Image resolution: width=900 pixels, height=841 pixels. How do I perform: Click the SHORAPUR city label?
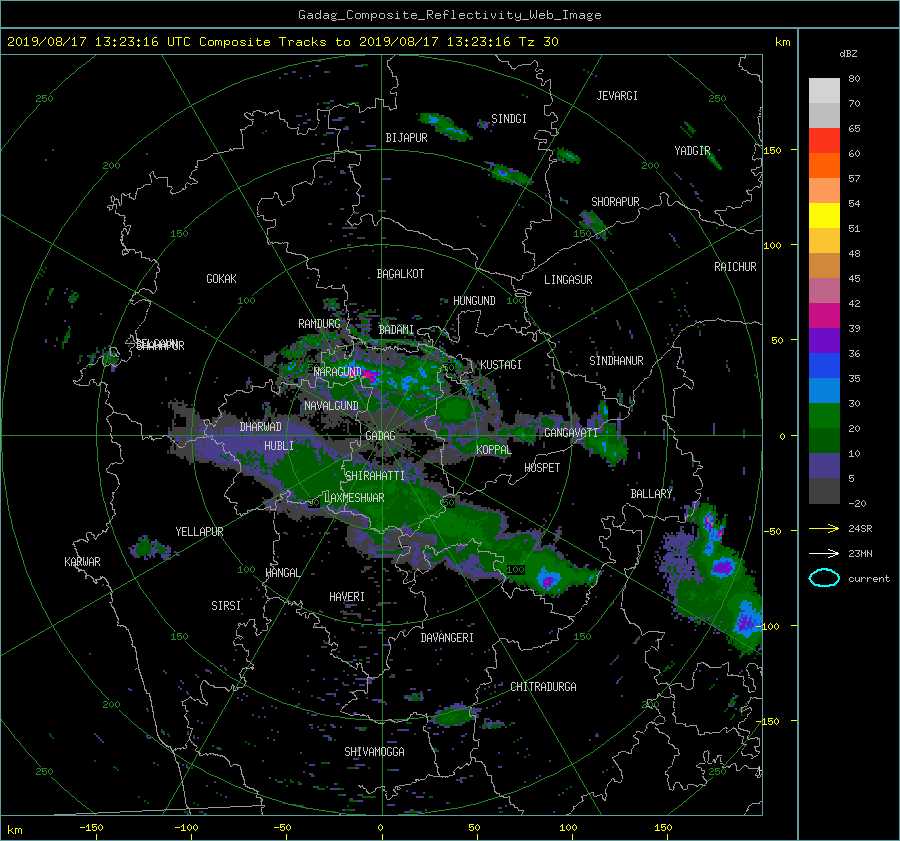coord(615,202)
